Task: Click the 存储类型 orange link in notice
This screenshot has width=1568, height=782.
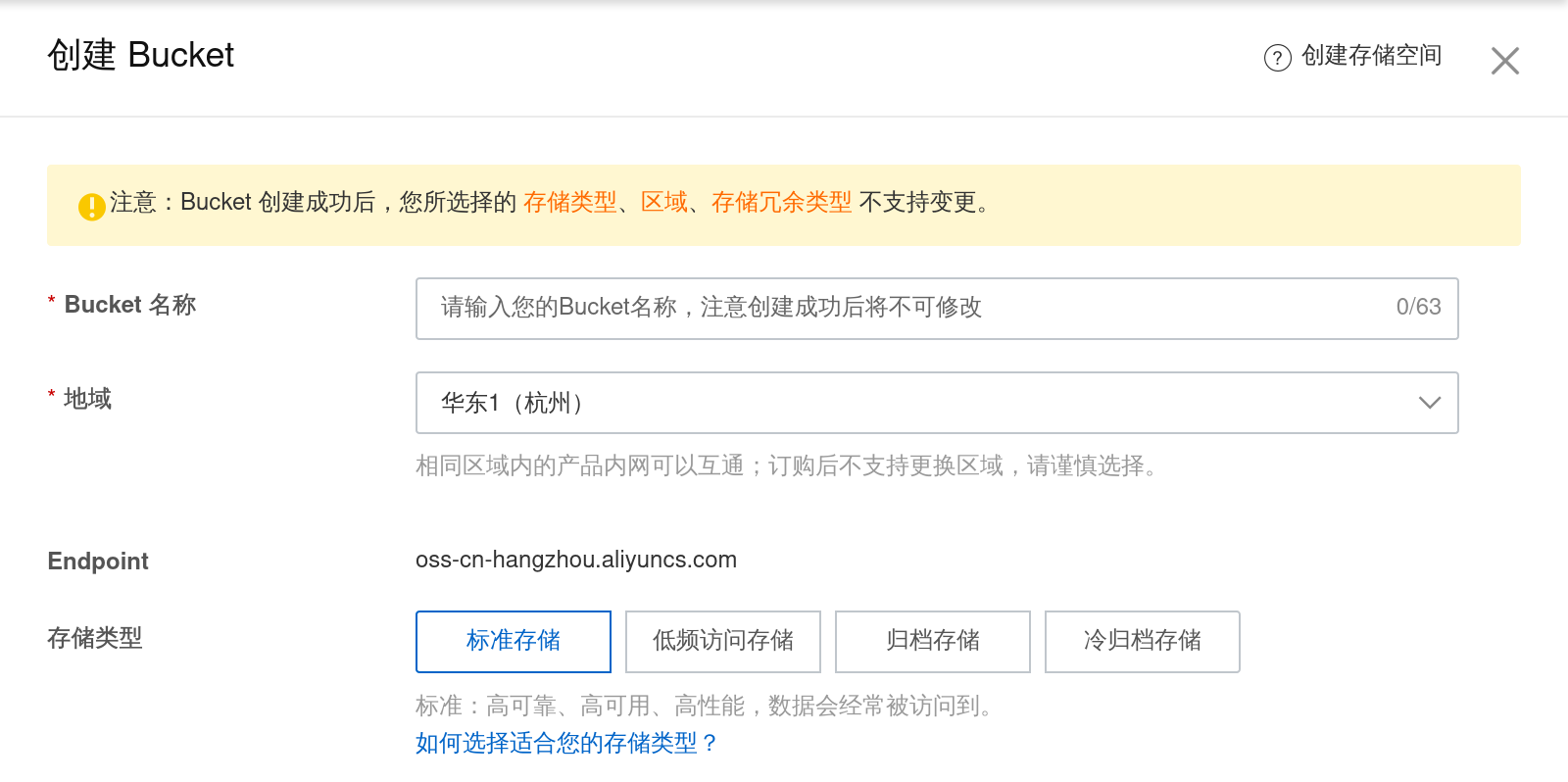Action: click(x=570, y=203)
